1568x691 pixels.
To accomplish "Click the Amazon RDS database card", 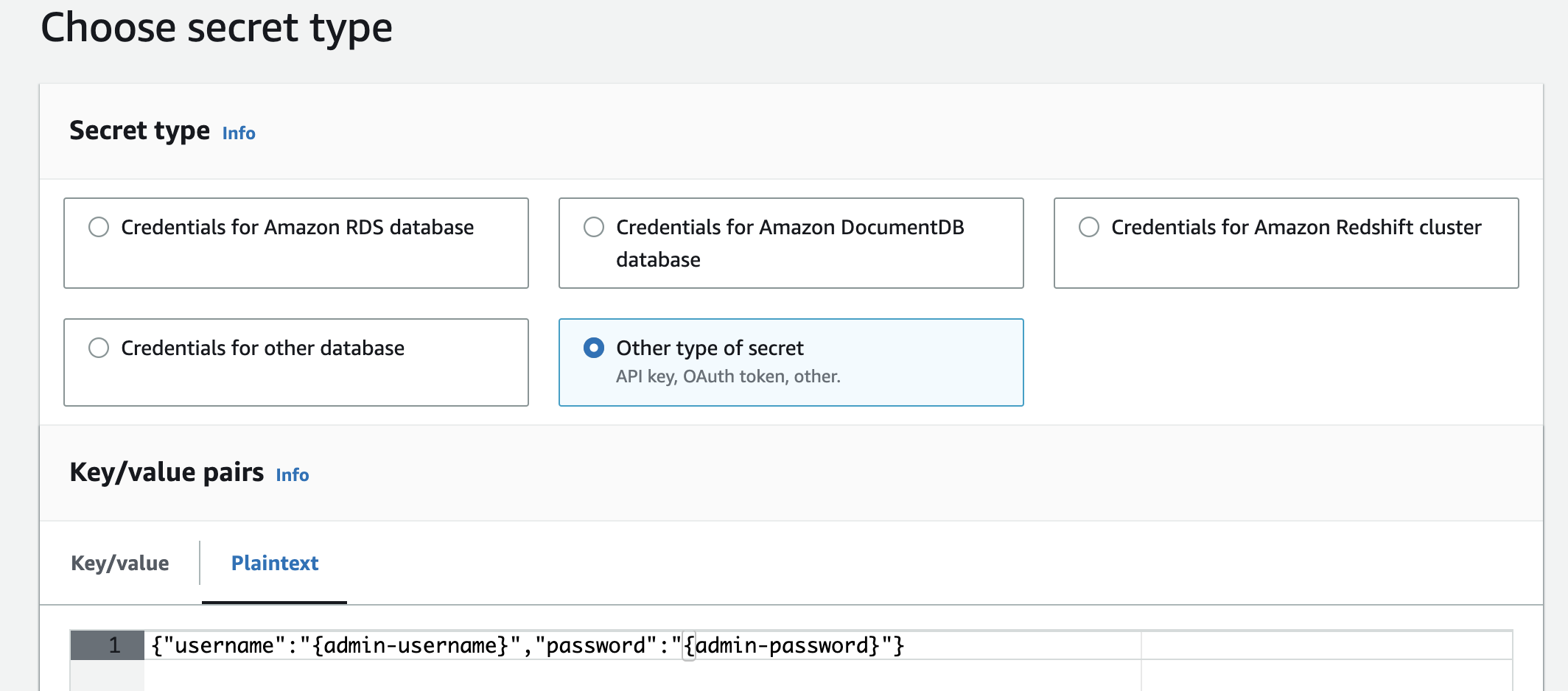I will (x=296, y=243).
